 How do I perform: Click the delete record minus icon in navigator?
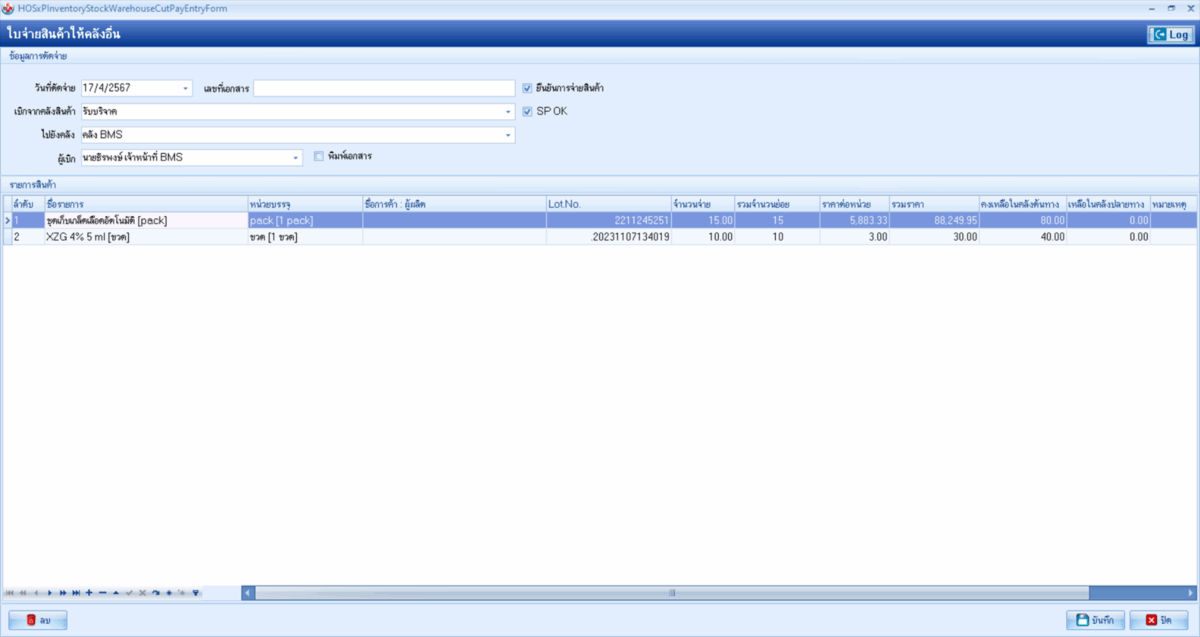(x=102, y=593)
